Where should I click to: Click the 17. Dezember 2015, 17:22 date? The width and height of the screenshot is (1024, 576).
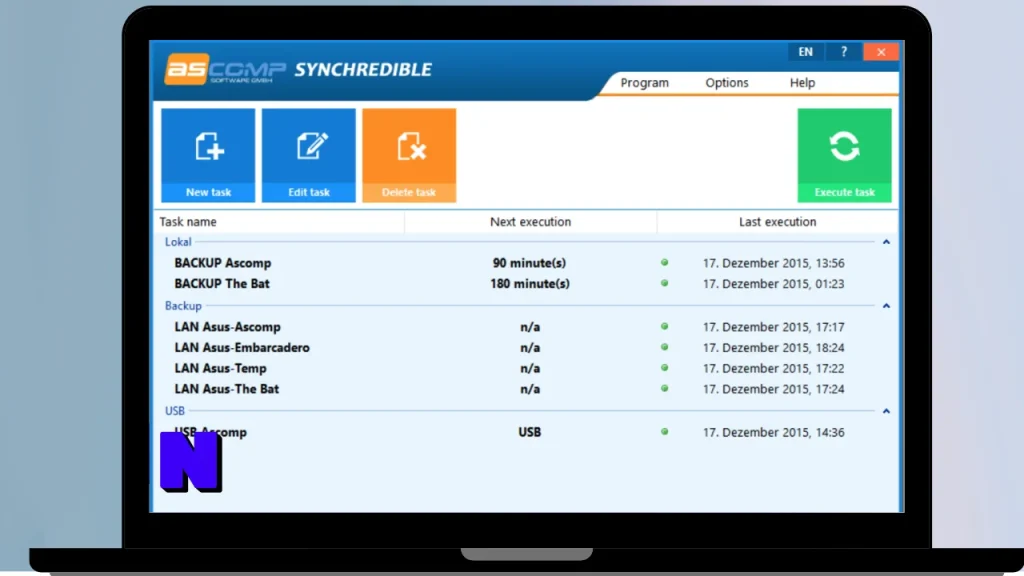773,368
